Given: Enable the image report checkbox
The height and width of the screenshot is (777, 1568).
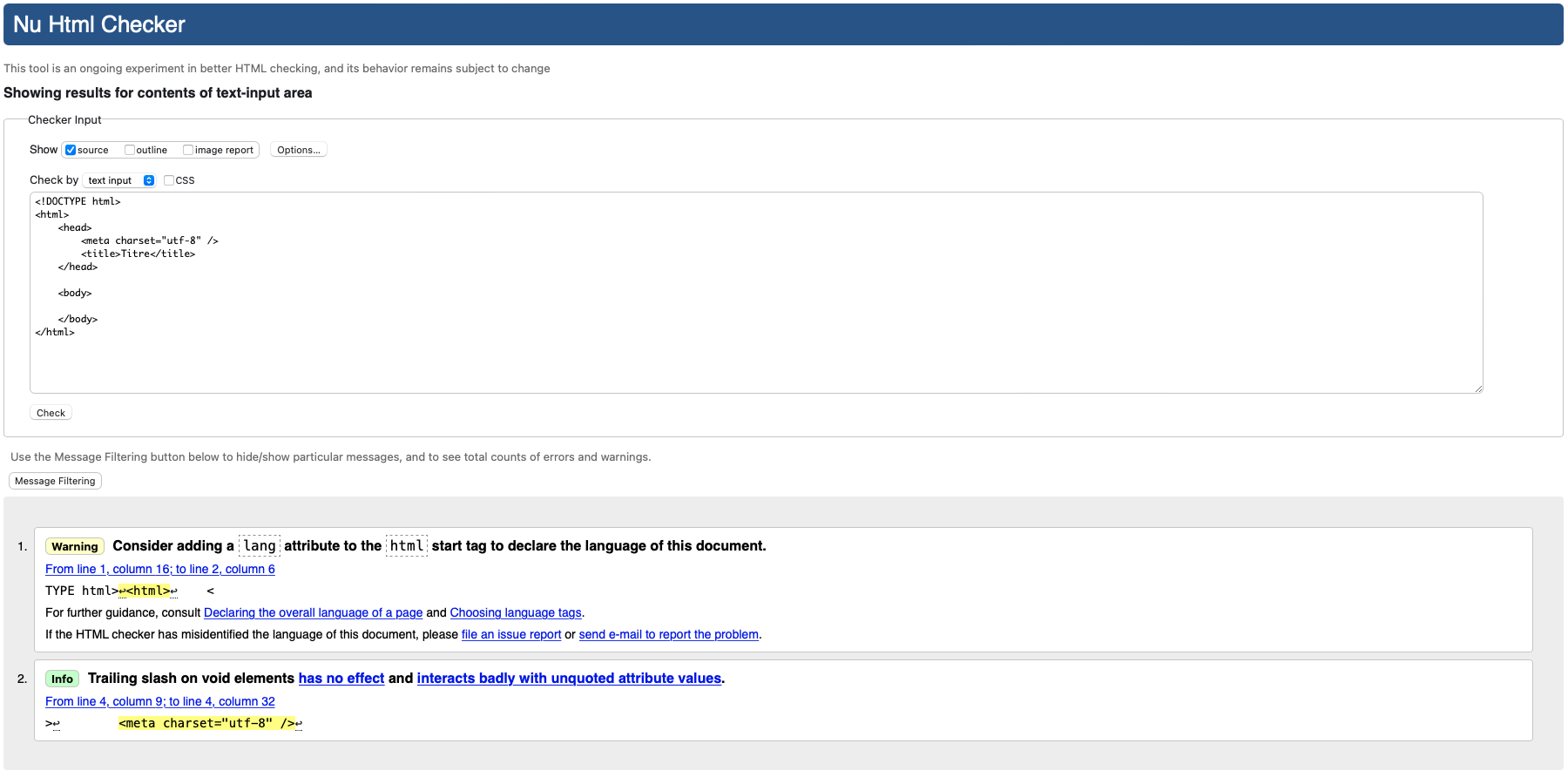Looking at the screenshot, I should 188,150.
